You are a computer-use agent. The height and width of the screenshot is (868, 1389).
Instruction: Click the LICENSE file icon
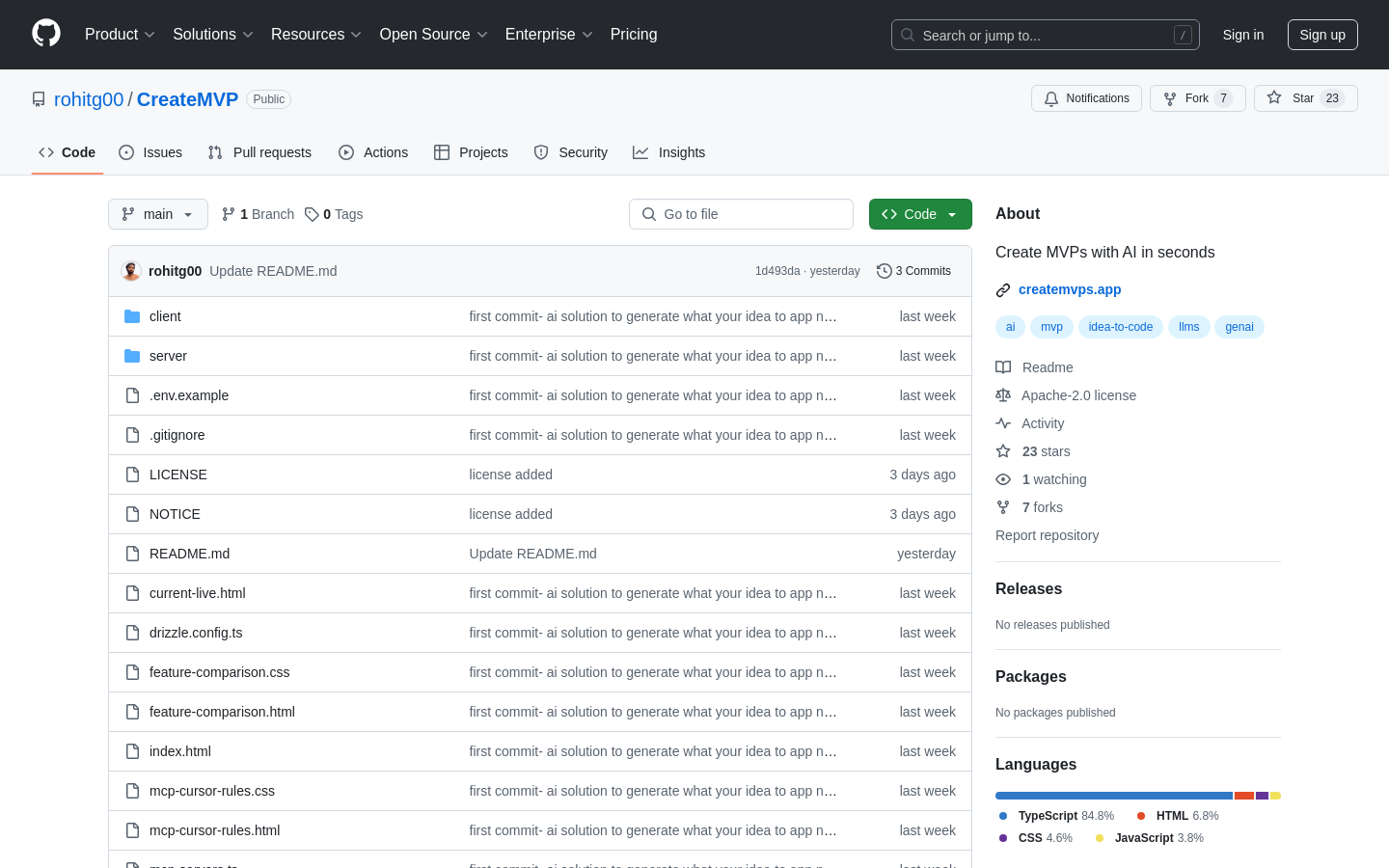(x=132, y=475)
